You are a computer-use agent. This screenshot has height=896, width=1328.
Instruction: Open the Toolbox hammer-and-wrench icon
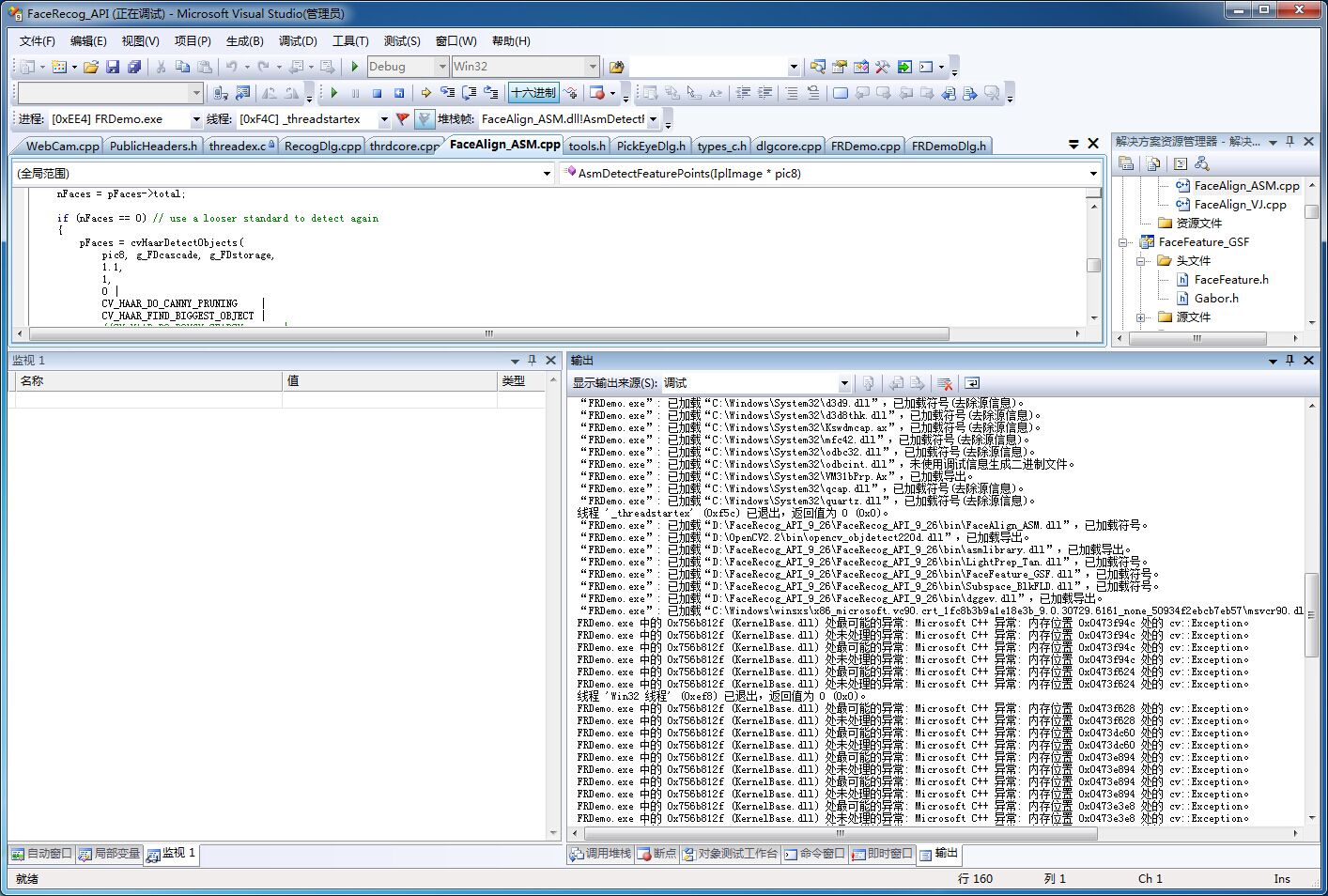pyautogui.click(x=882, y=67)
